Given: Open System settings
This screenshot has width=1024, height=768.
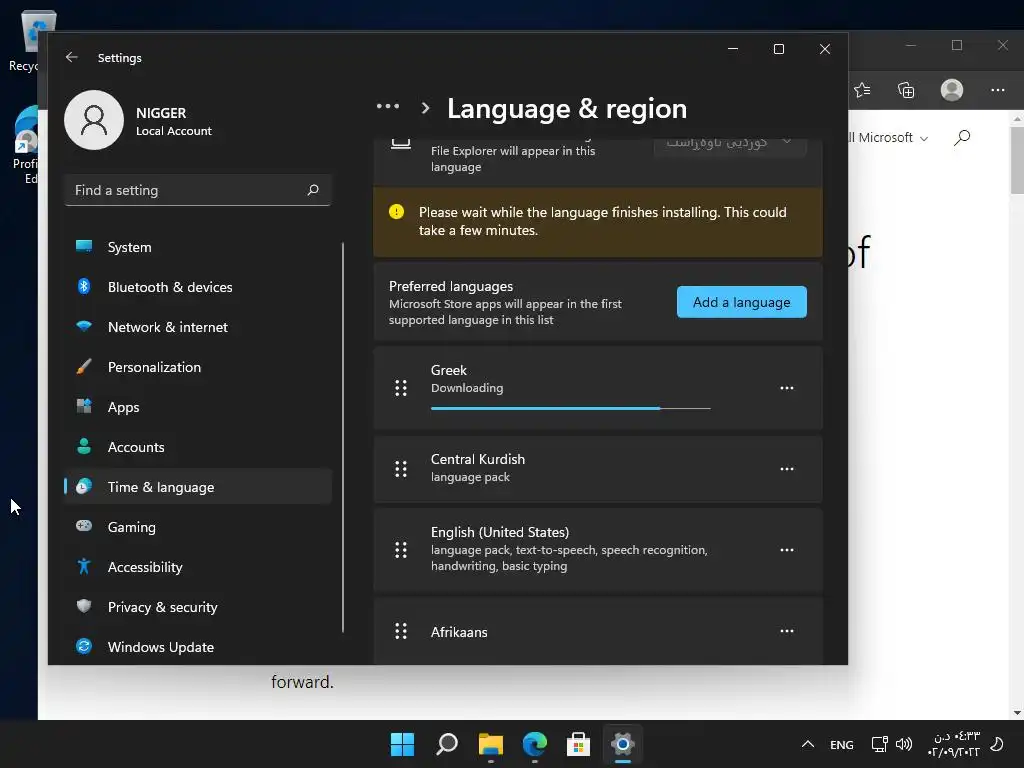Looking at the screenshot, I should click(x=198, y=248).
